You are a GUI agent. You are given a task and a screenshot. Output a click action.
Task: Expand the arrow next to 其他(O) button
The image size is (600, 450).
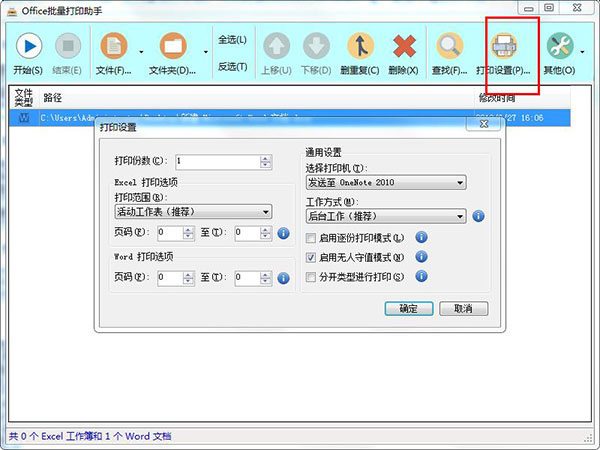582,52
